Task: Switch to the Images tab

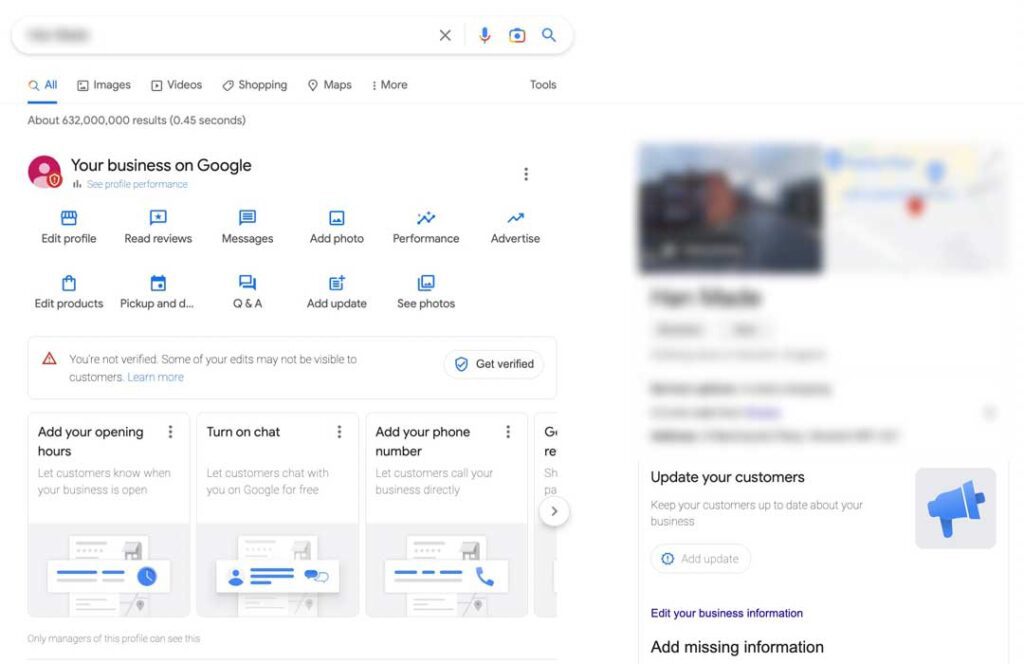Action: pyautogui.click(x=104, y=85)
